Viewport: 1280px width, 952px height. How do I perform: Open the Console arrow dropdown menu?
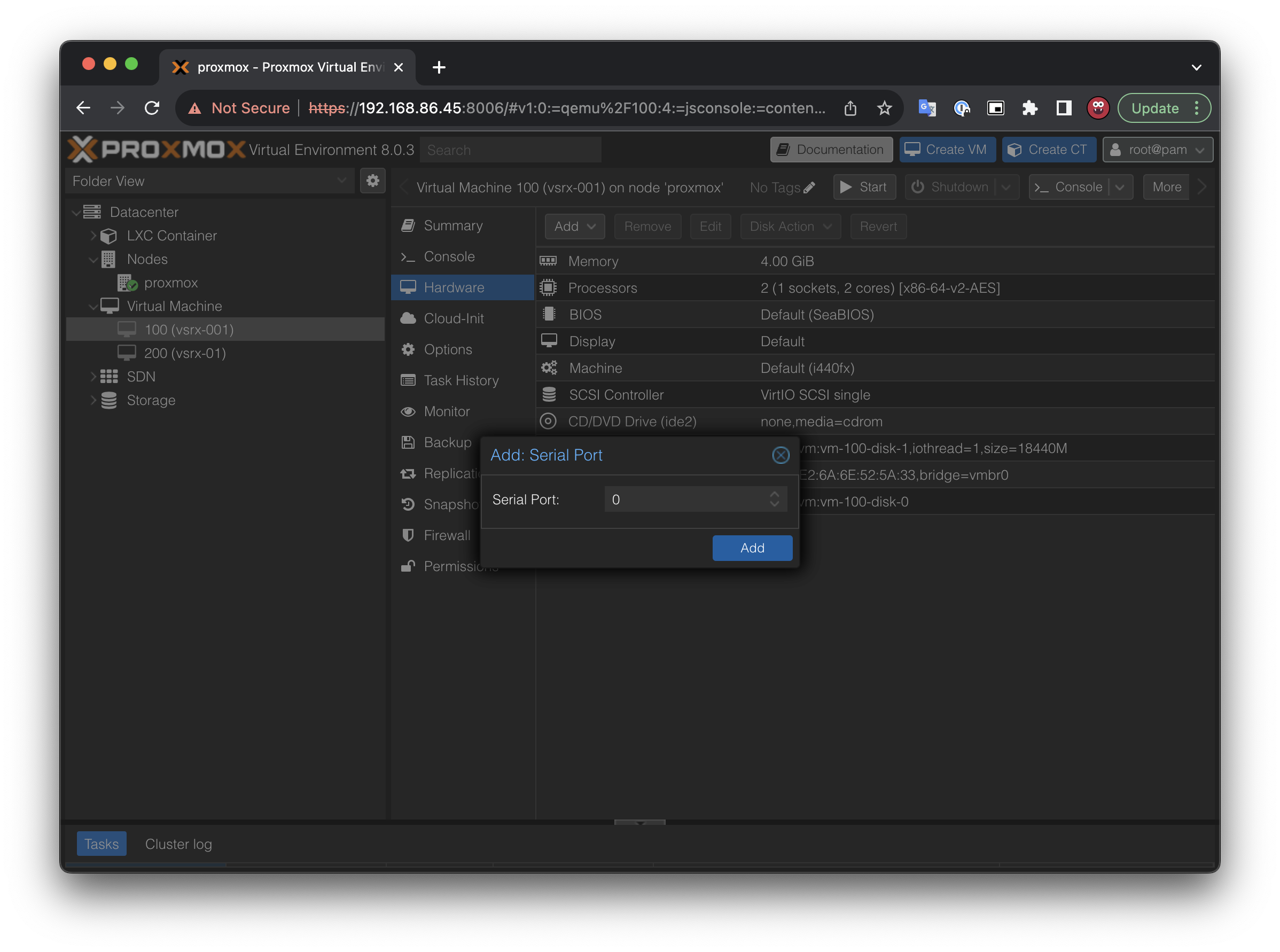pos(1120,188)
